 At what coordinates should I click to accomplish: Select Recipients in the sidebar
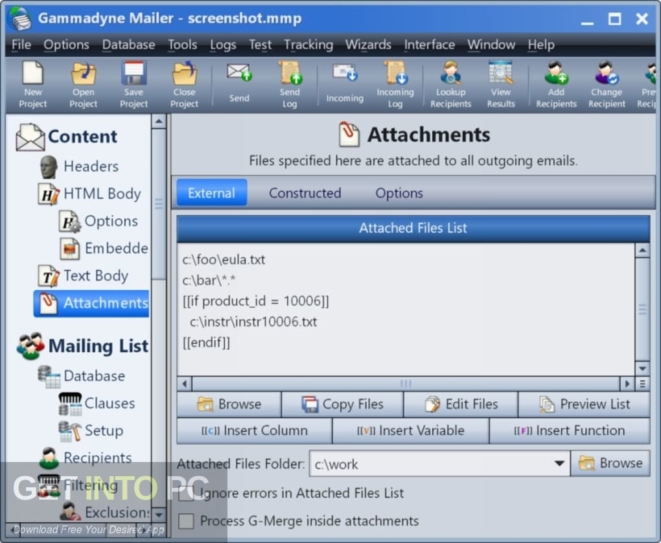tap(97, 458)
